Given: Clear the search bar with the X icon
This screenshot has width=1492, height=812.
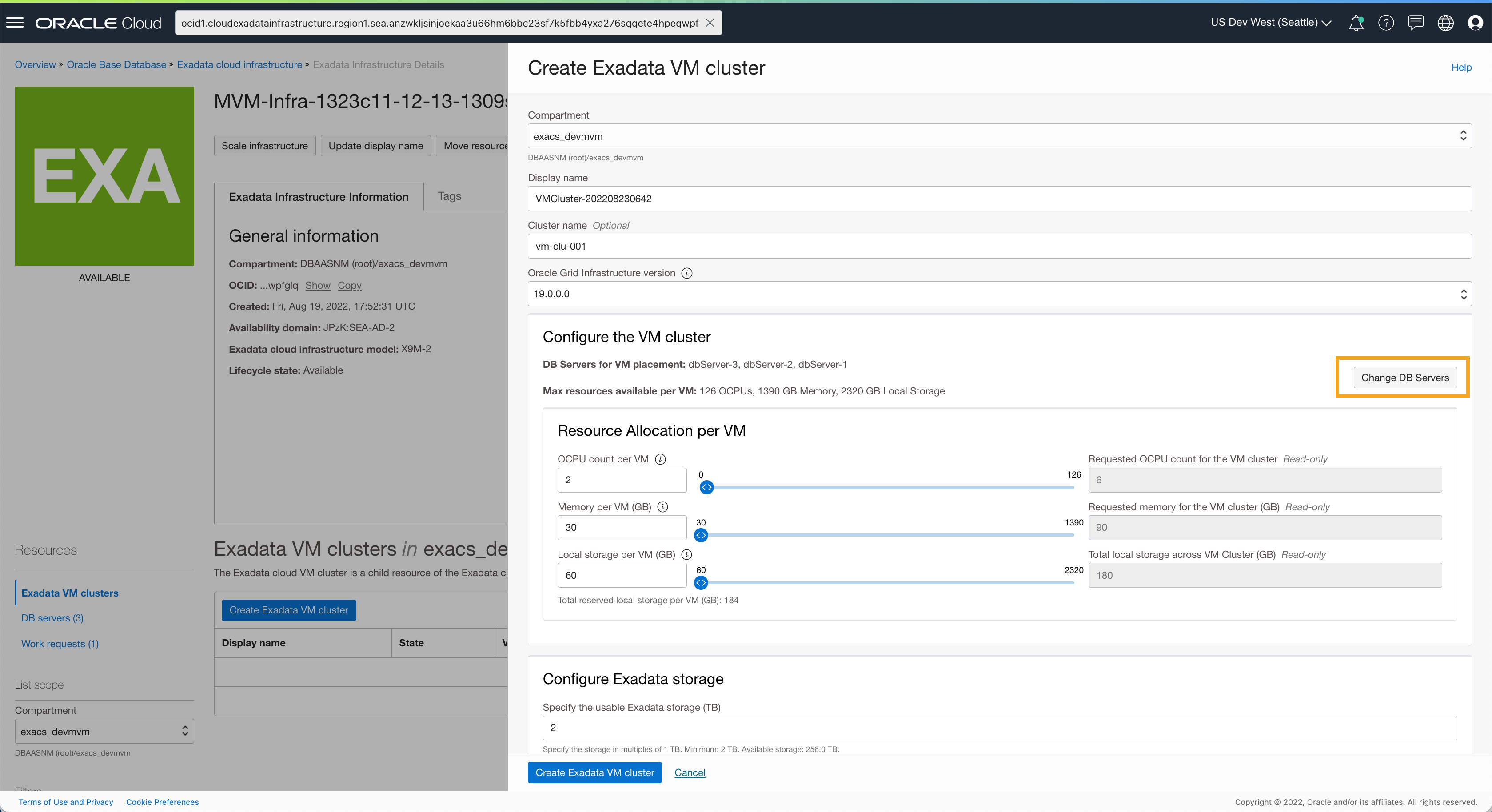Looking at the screenshot, I should pos(710,23).
